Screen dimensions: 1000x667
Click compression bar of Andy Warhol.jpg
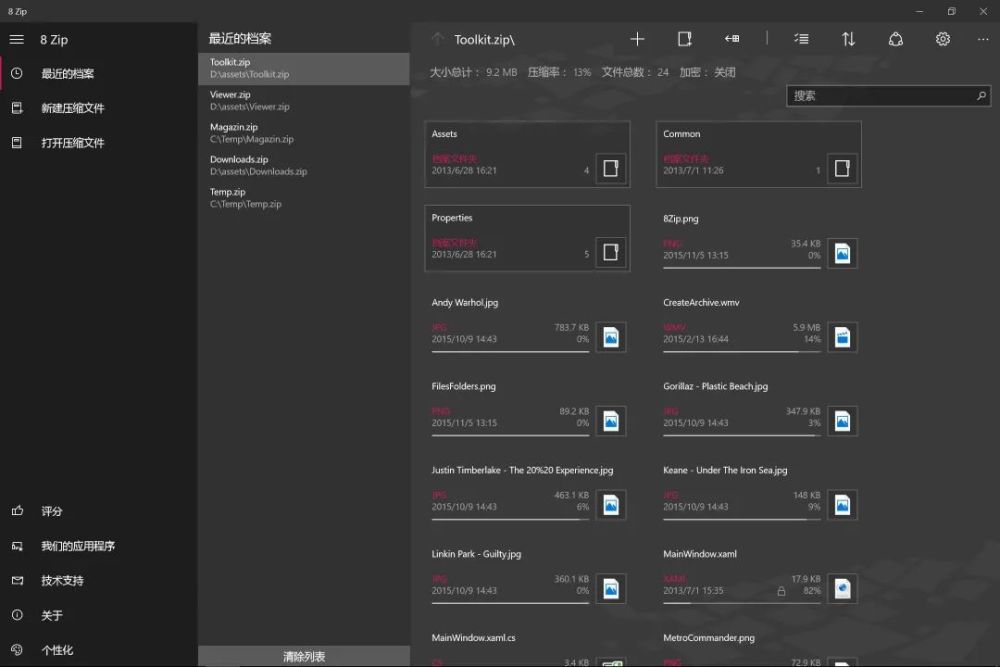tap(510, 351)
